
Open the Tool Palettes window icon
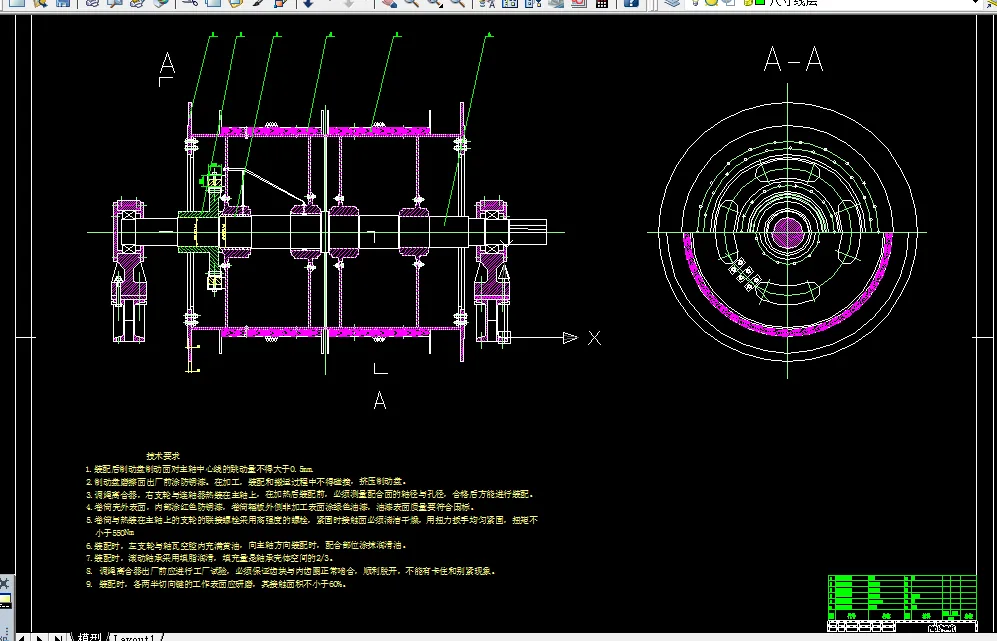533,3
